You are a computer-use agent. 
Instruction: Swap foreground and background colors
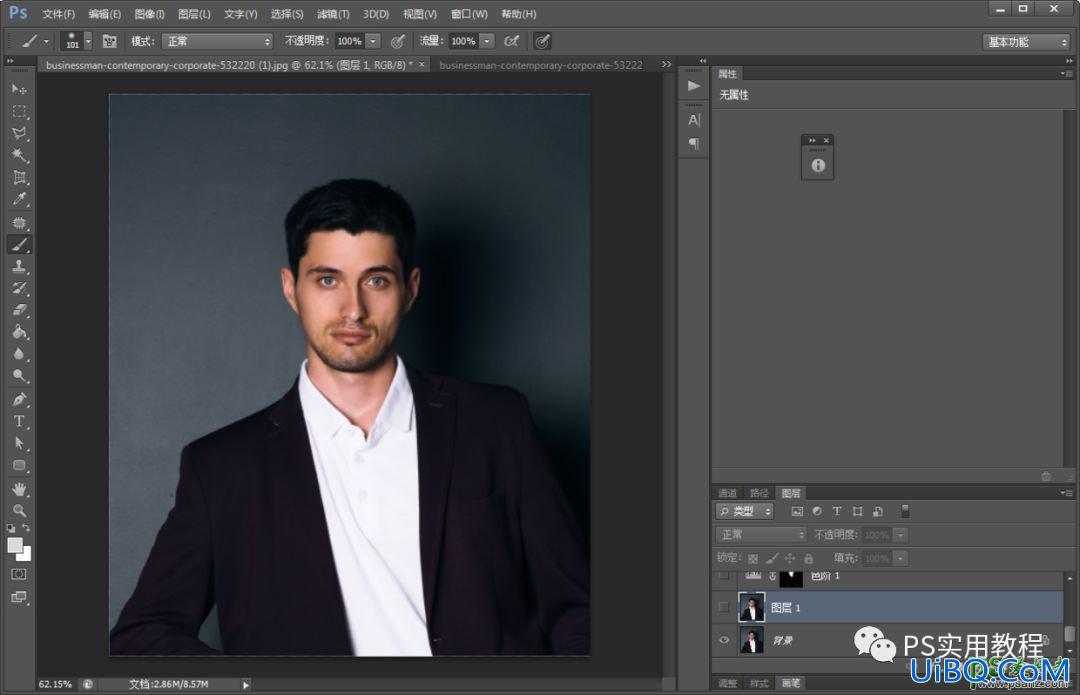26,528
